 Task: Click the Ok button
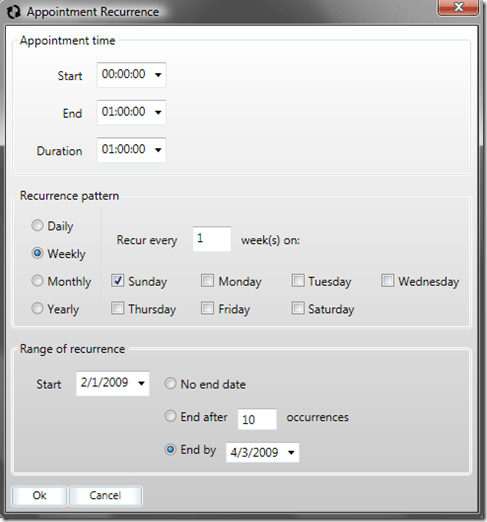(x=39, y=496)
